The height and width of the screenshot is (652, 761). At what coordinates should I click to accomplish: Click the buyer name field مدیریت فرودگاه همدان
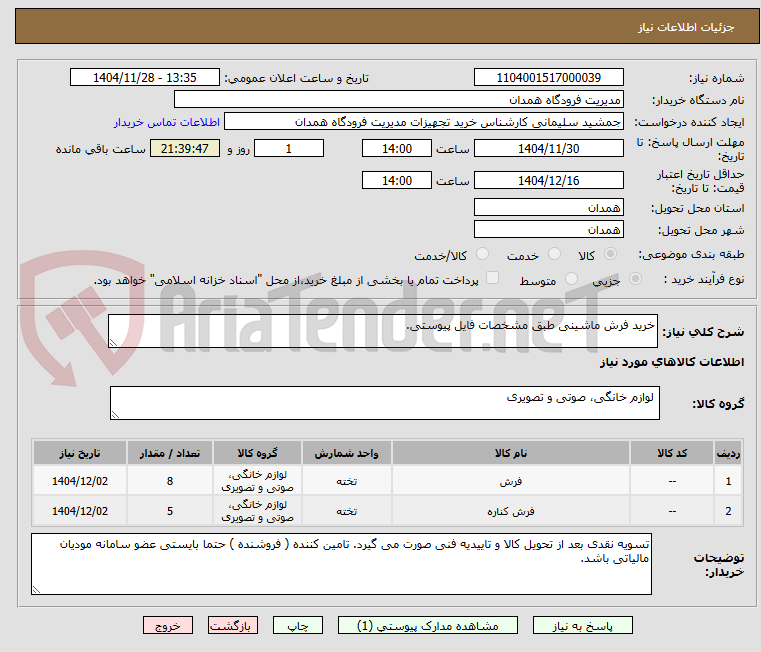tap(398, 100)
